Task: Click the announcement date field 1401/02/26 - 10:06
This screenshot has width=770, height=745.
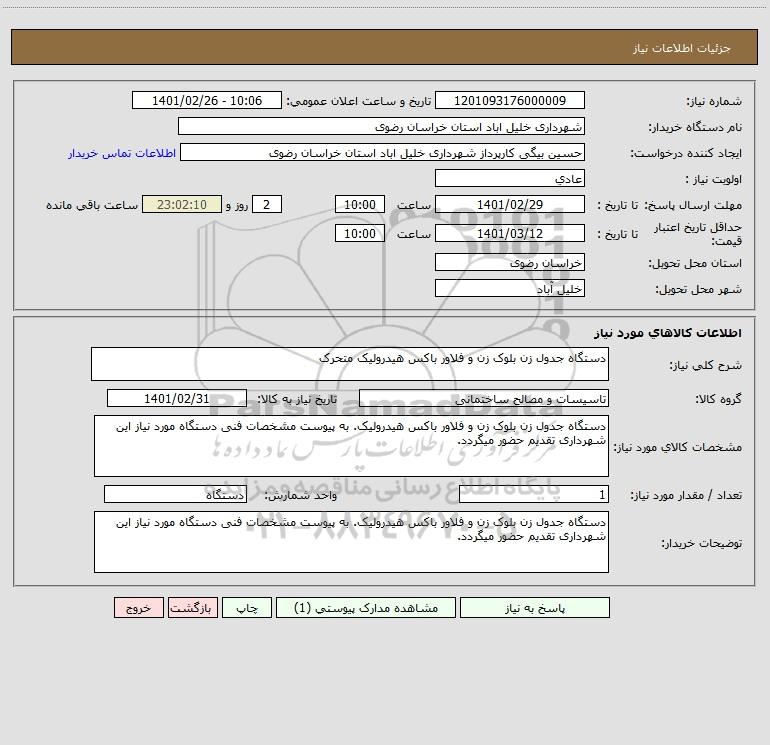Action: coord(207,100)
